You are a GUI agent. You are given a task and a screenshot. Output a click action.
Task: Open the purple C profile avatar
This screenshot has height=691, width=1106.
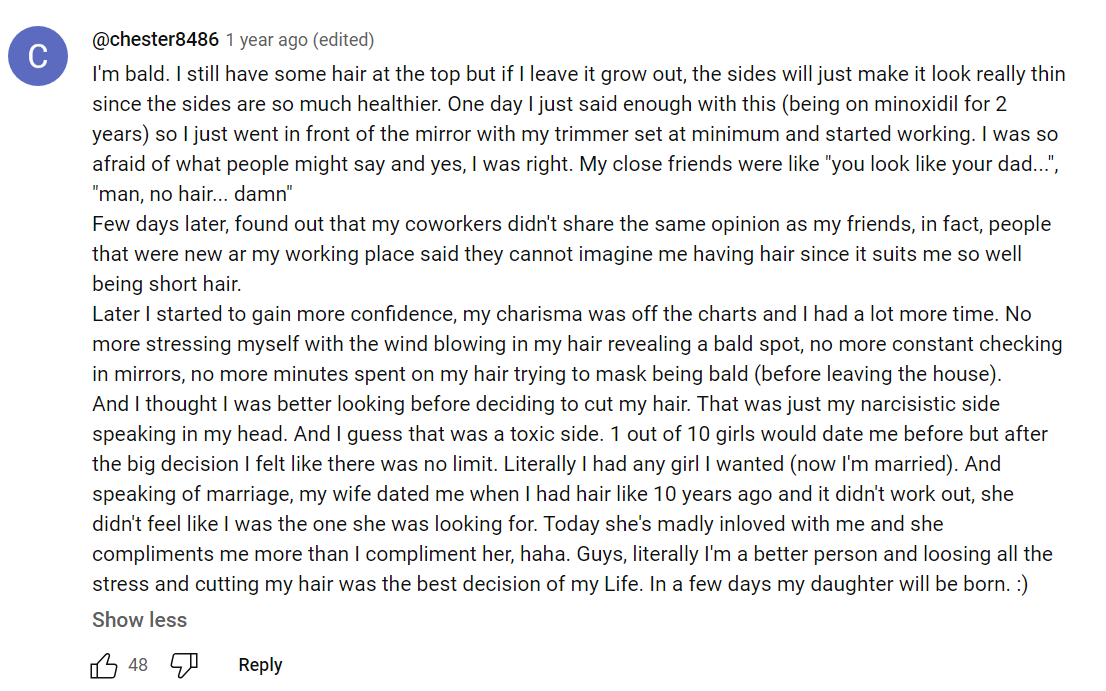click(38, 56)
